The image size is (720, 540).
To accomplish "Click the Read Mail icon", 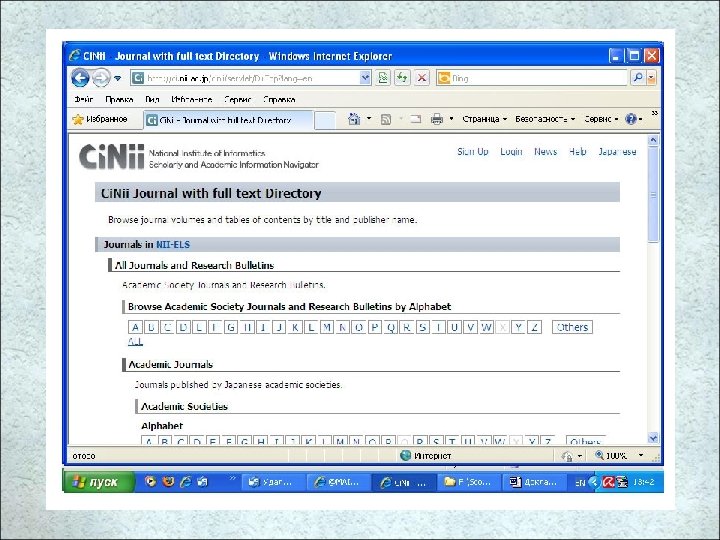I will pos(415,119).
